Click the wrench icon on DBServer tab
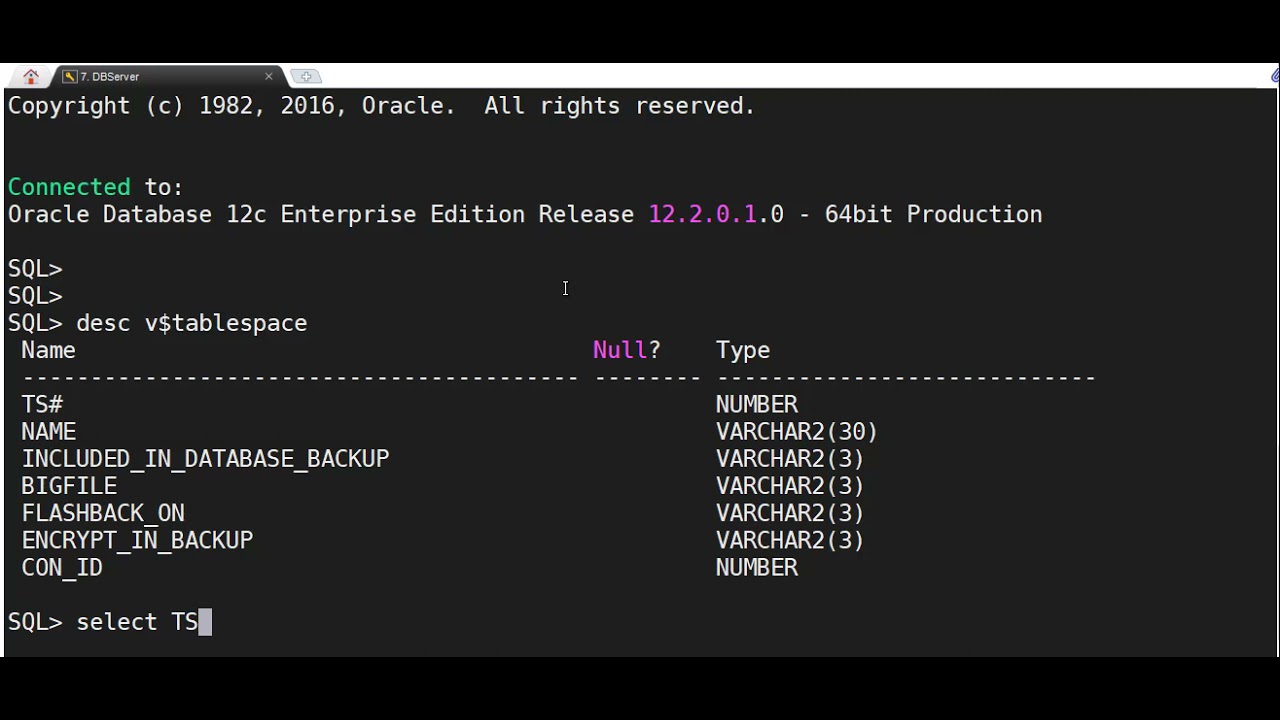1280x720 pixels. (x=69, y=76)
